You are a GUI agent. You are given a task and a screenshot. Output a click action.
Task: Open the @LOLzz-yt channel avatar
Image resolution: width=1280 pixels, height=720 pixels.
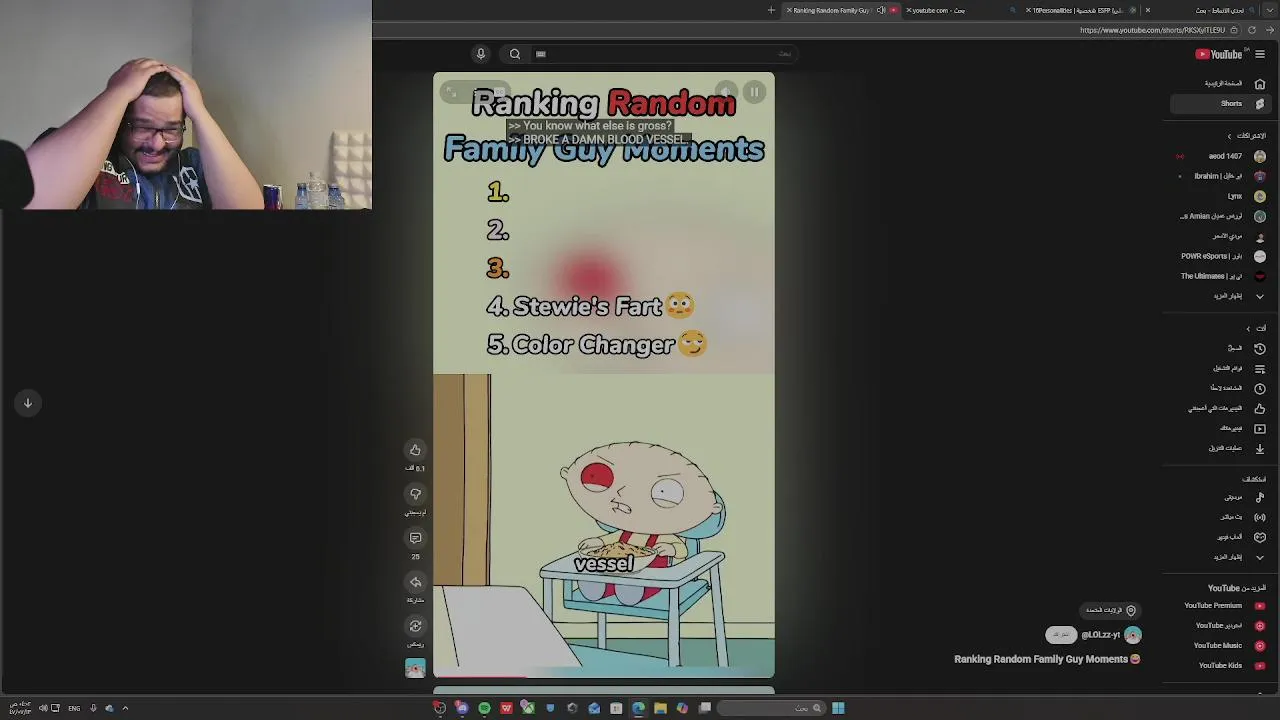(x=1132, y=635)
